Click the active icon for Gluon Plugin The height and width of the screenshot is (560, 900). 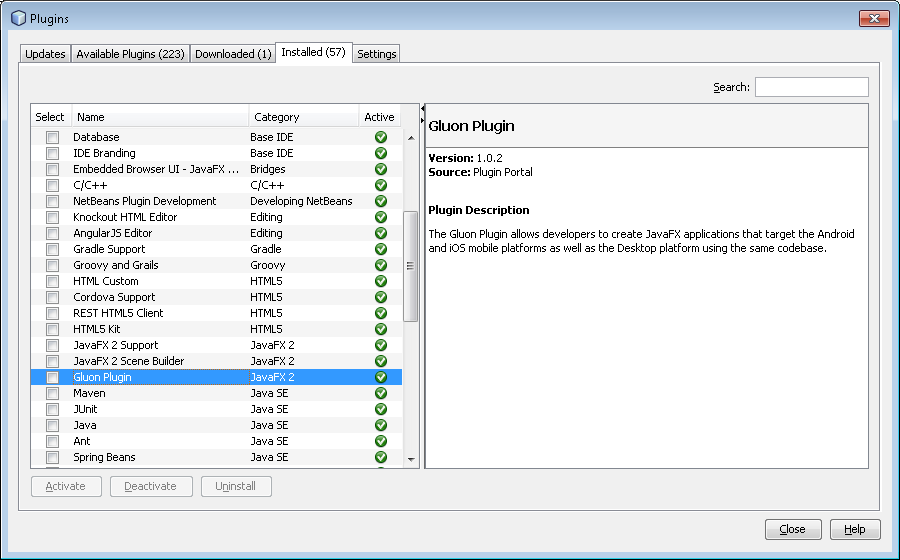coord(381,377)
